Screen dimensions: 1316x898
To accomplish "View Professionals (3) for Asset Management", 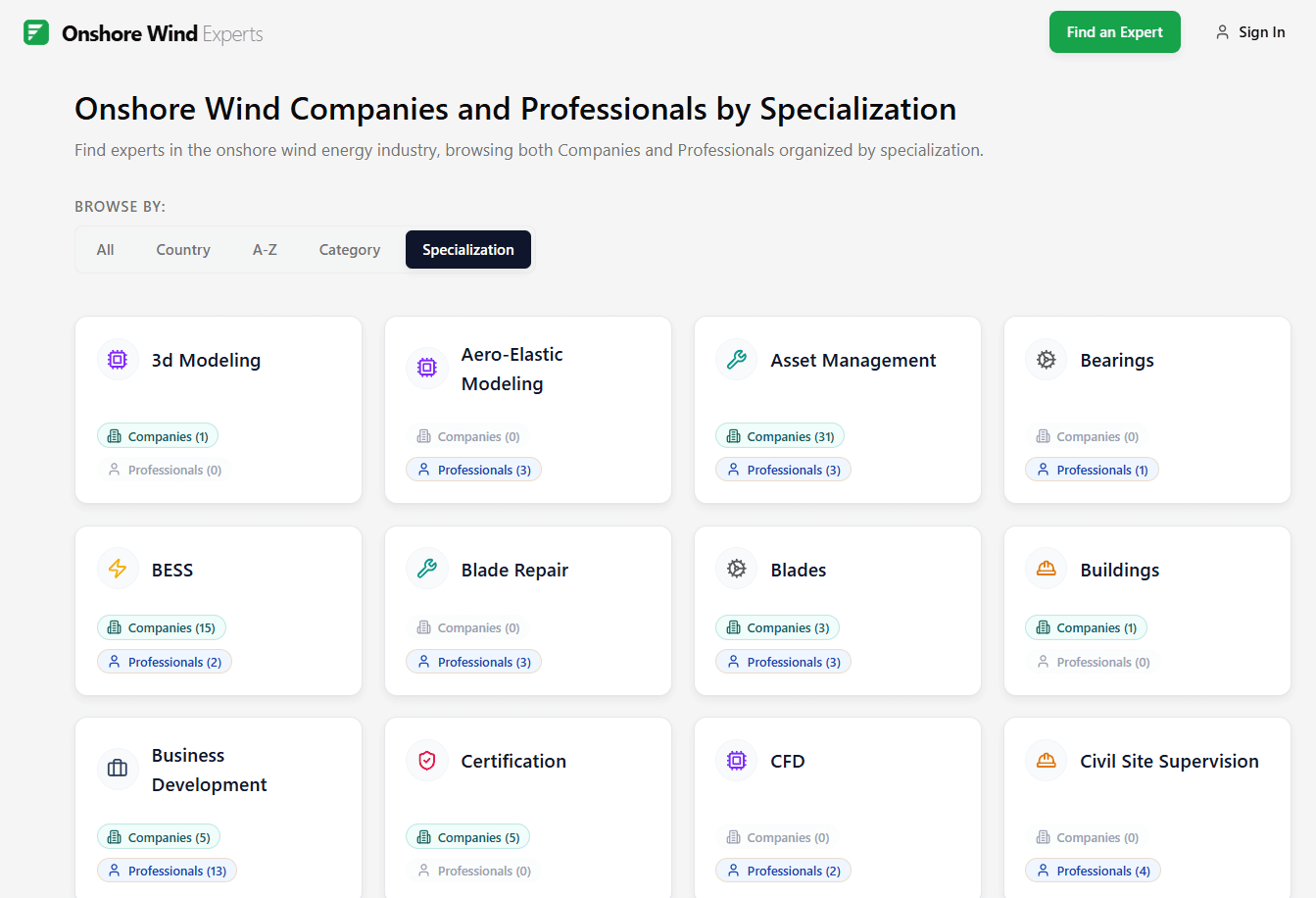I will 784,471.
